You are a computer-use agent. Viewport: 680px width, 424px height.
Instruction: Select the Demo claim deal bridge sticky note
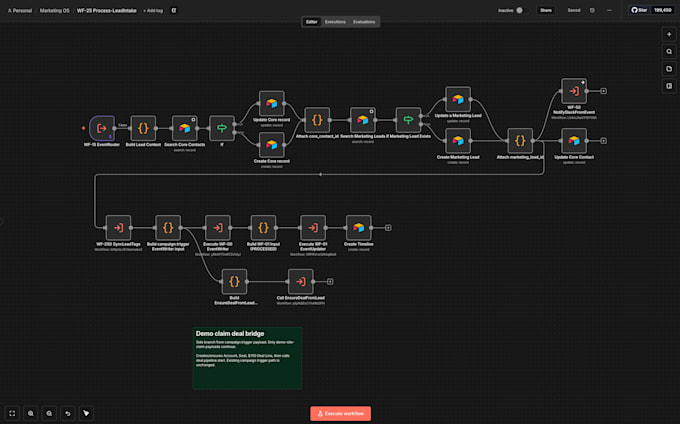pyautogui.click(x=247, y=358)
